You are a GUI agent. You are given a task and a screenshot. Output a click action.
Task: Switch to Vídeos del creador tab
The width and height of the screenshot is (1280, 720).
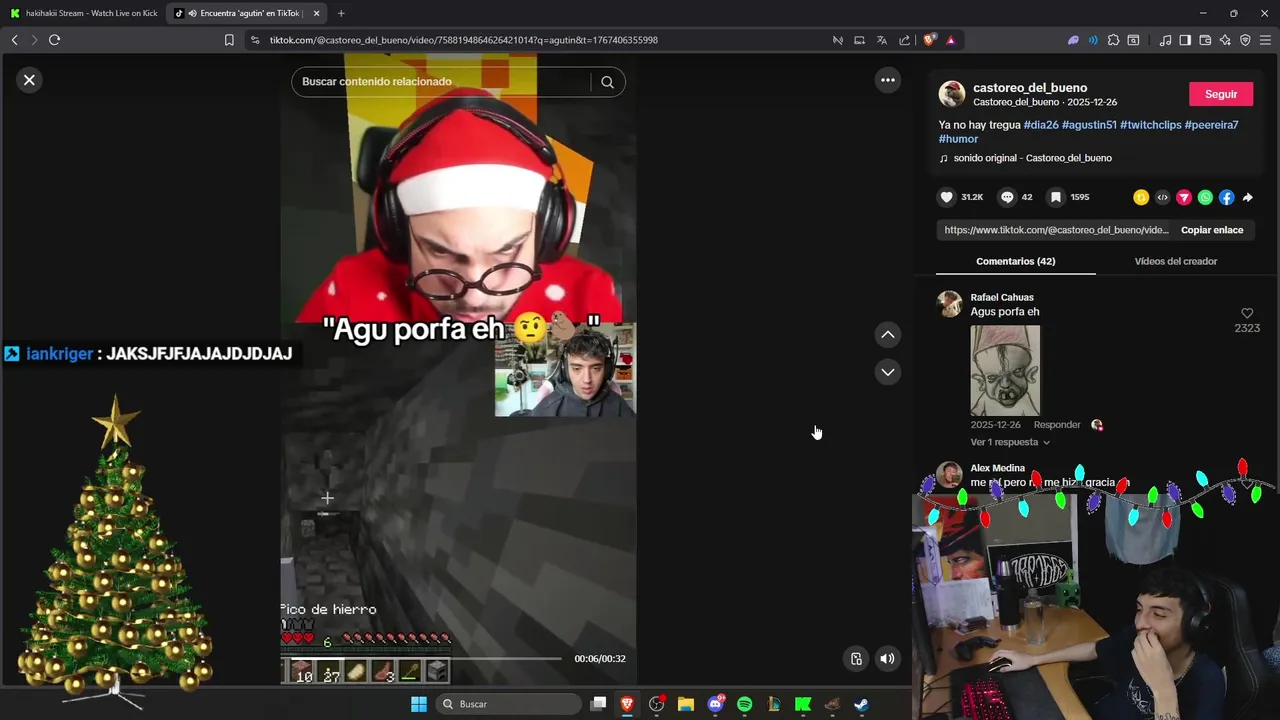click(1175, 261)
